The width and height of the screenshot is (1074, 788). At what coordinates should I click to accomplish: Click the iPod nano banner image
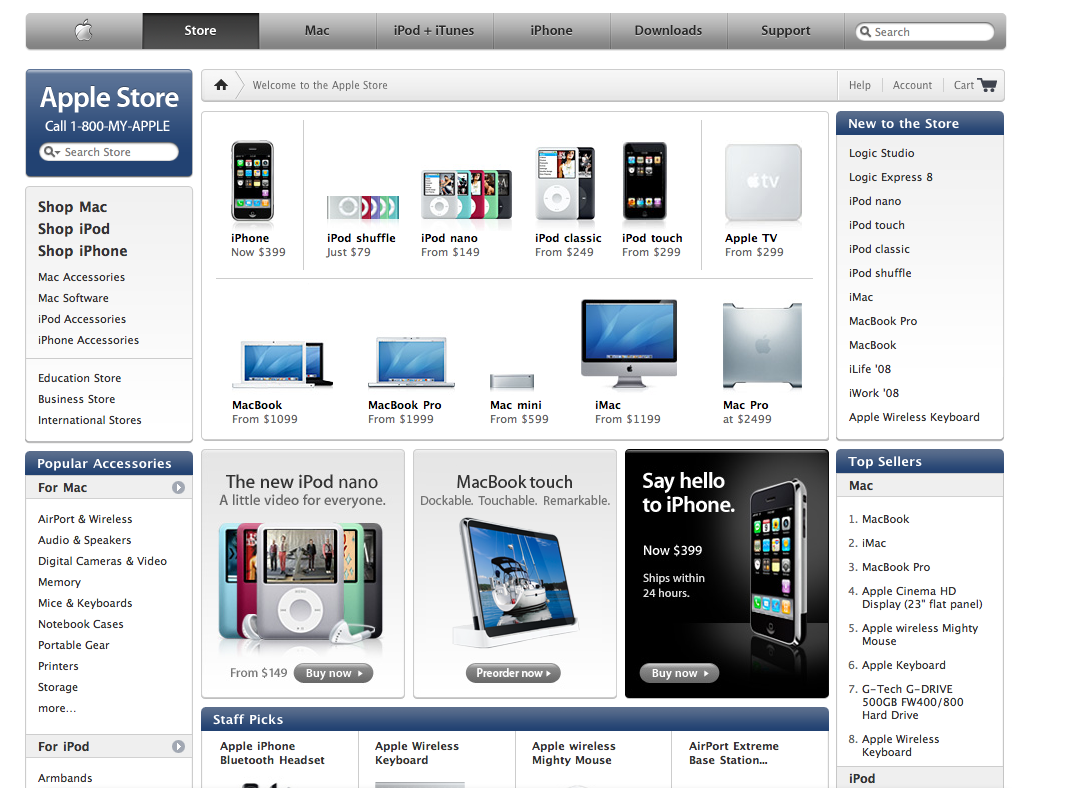coord(301,582)
